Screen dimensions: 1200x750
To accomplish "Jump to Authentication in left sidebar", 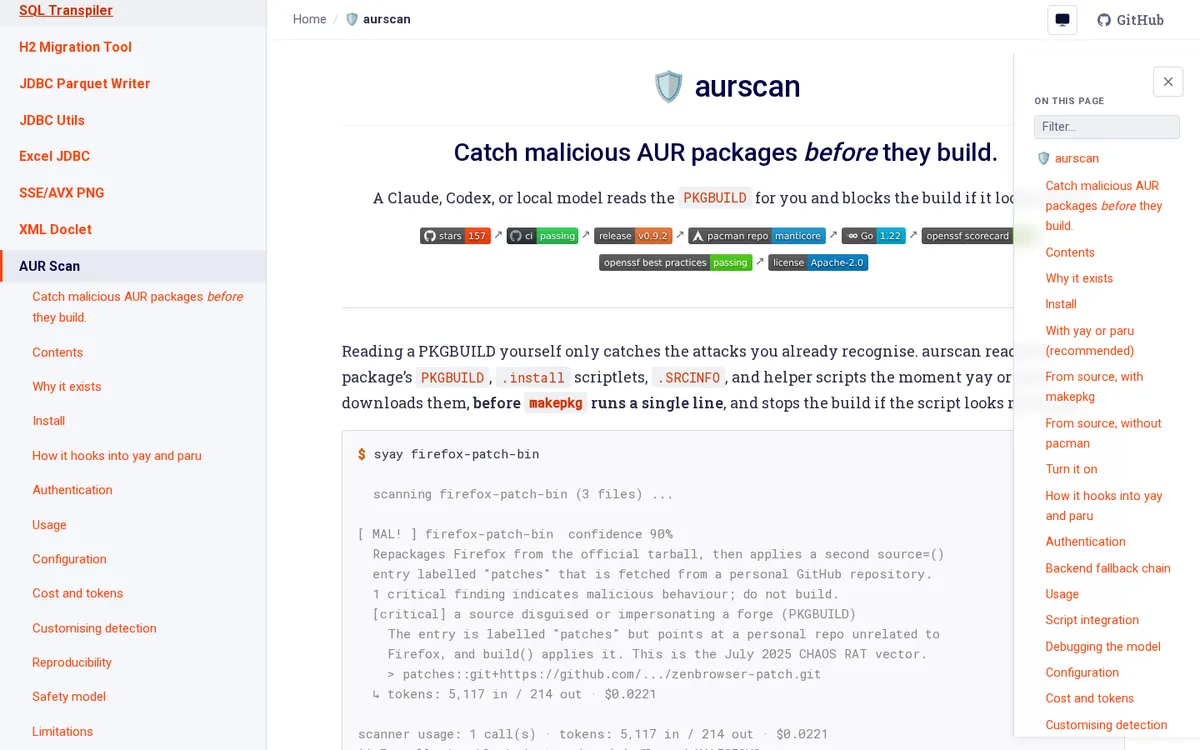I will 72,490.
